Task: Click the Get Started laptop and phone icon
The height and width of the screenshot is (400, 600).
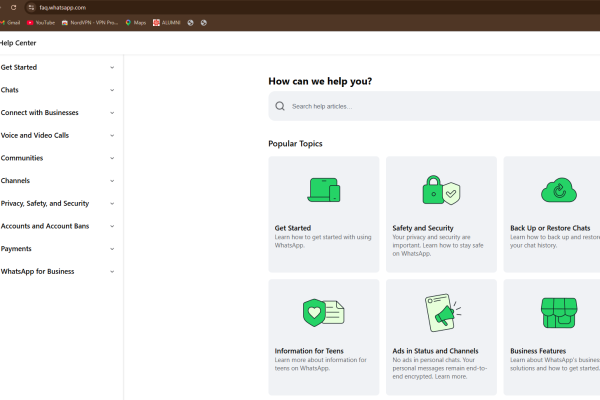Action: click(324, 190)
